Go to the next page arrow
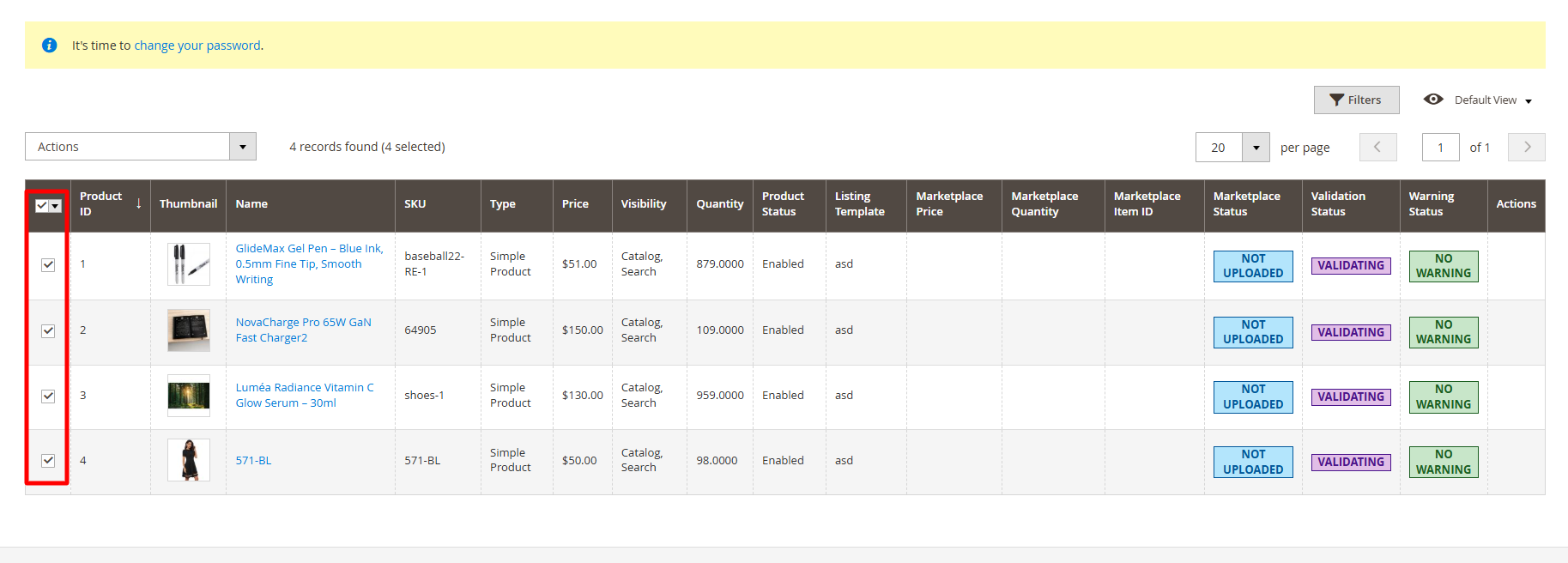 (x=1526, y=147)
